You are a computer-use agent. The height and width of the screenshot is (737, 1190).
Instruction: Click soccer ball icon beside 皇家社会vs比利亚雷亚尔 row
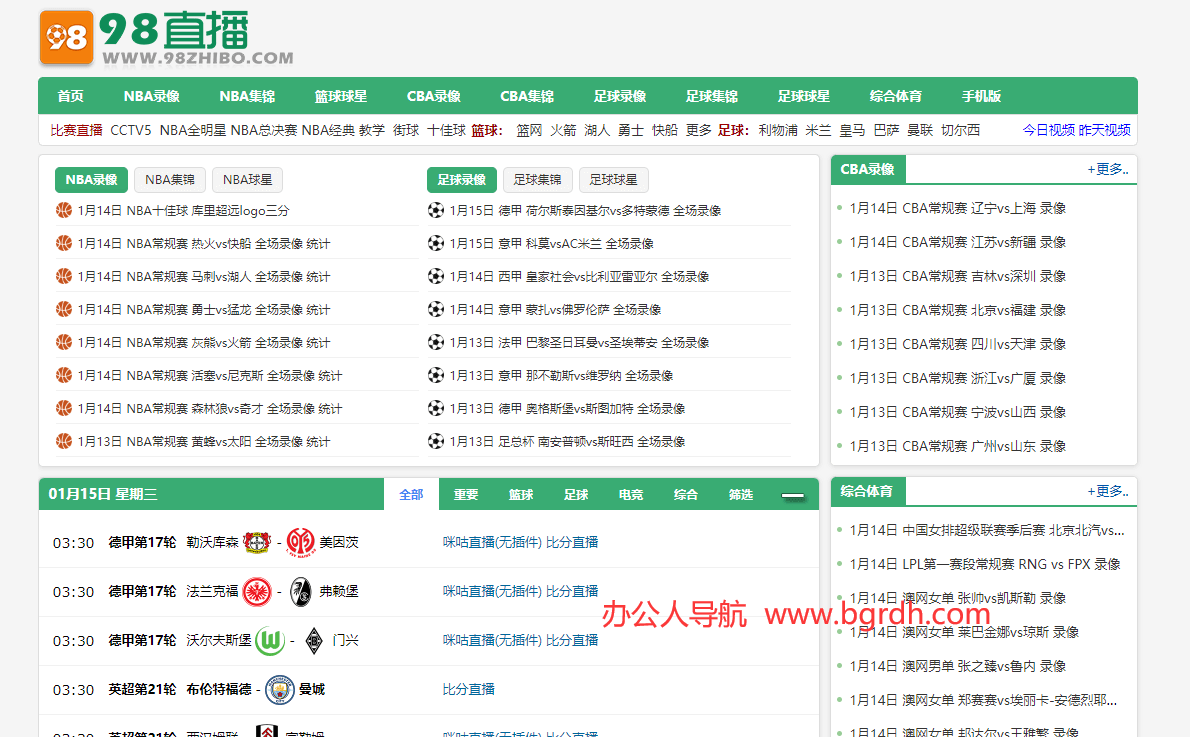tap(436, 276)
